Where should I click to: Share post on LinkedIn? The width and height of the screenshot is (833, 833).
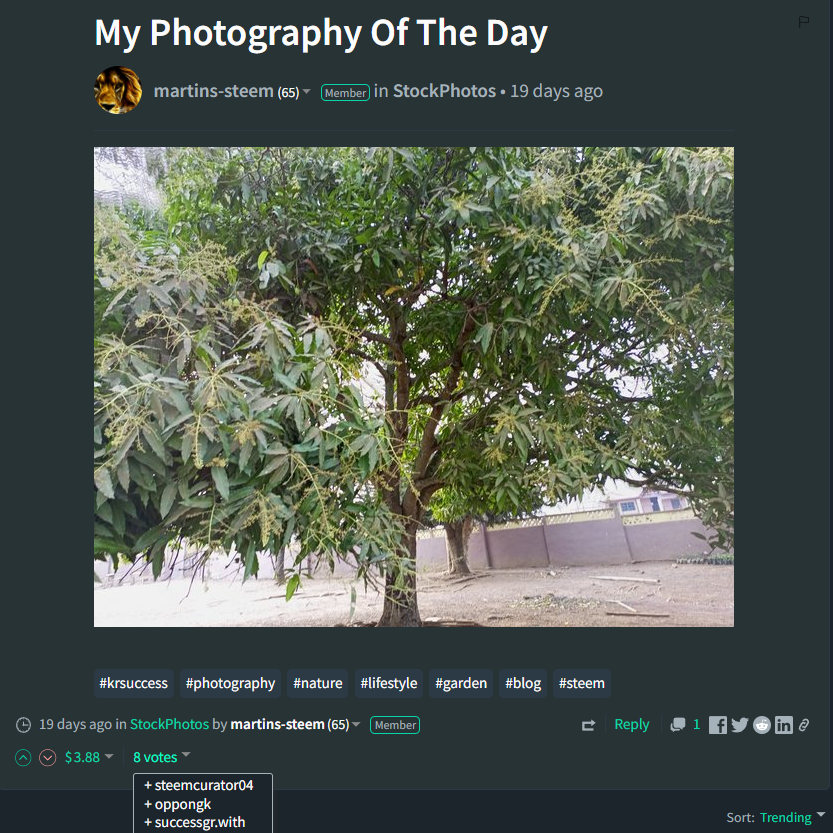click(784, 725)
